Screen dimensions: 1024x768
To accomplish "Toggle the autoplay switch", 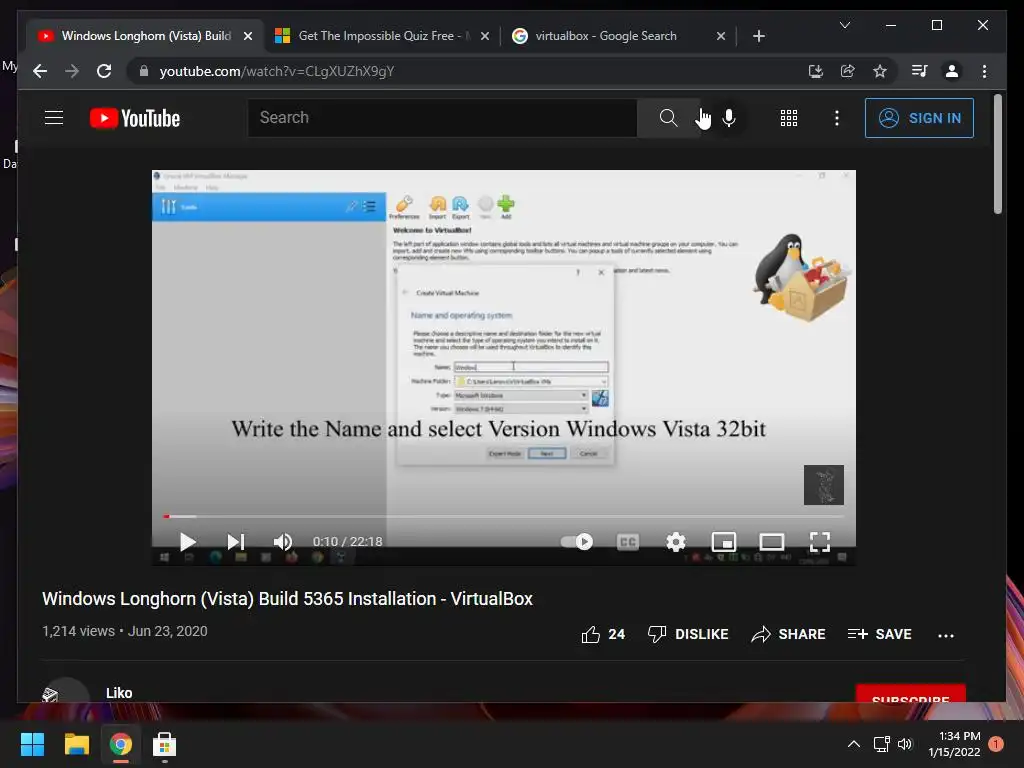I will pyautogui.click(x=577, y=541).
